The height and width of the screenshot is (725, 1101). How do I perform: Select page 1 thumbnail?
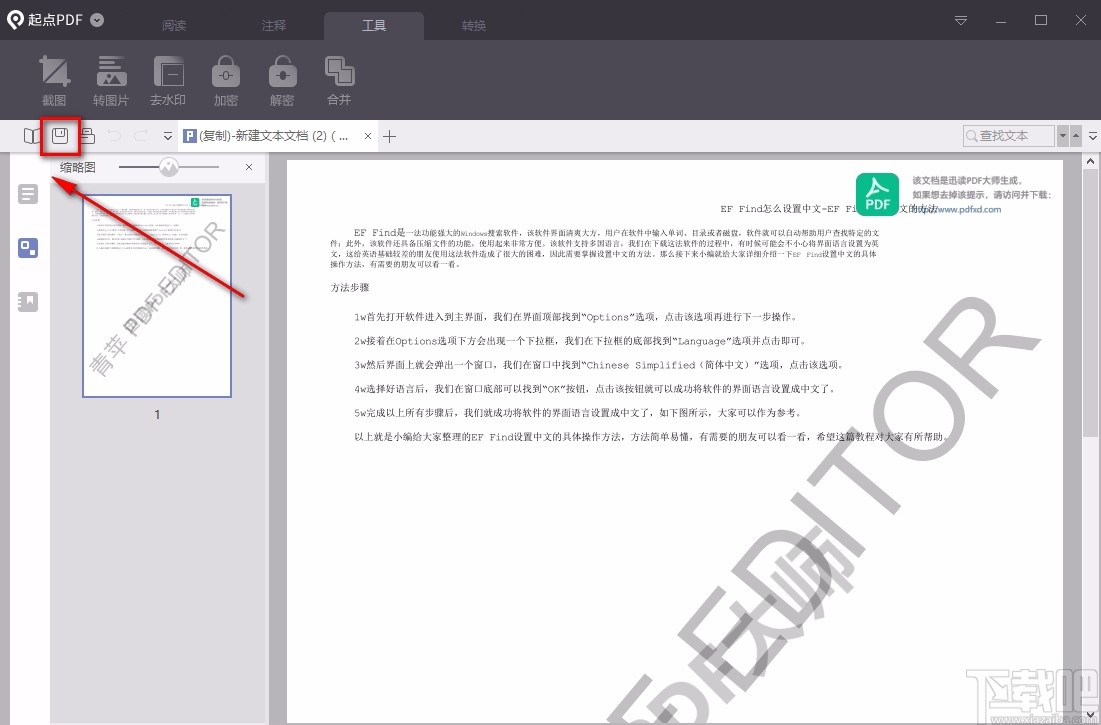(157, 295)
